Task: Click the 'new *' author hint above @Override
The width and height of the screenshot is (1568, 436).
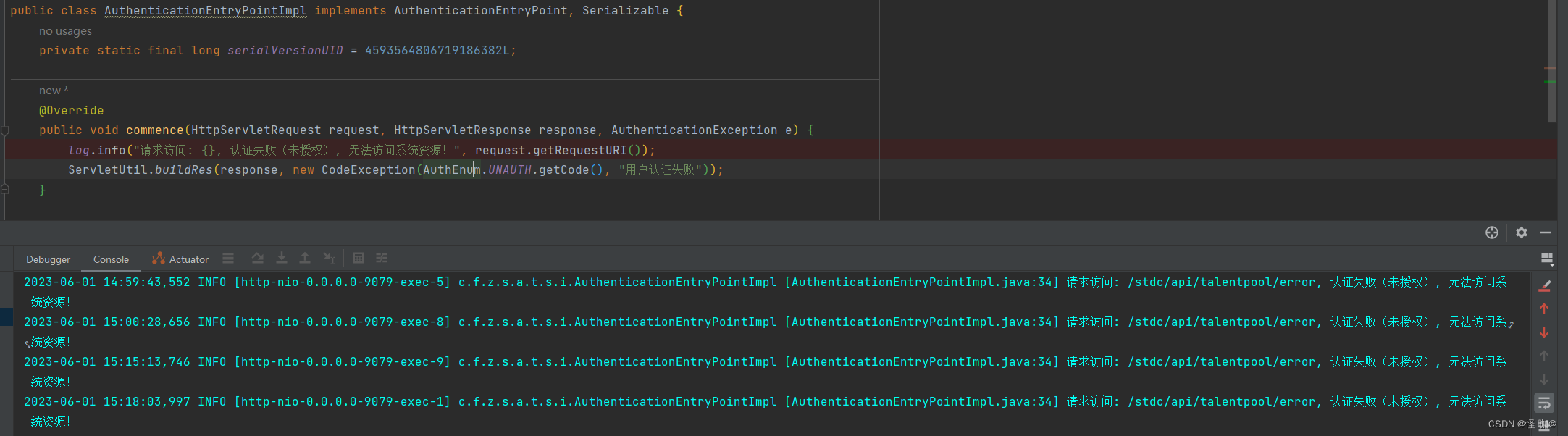Action: point(54,91)
